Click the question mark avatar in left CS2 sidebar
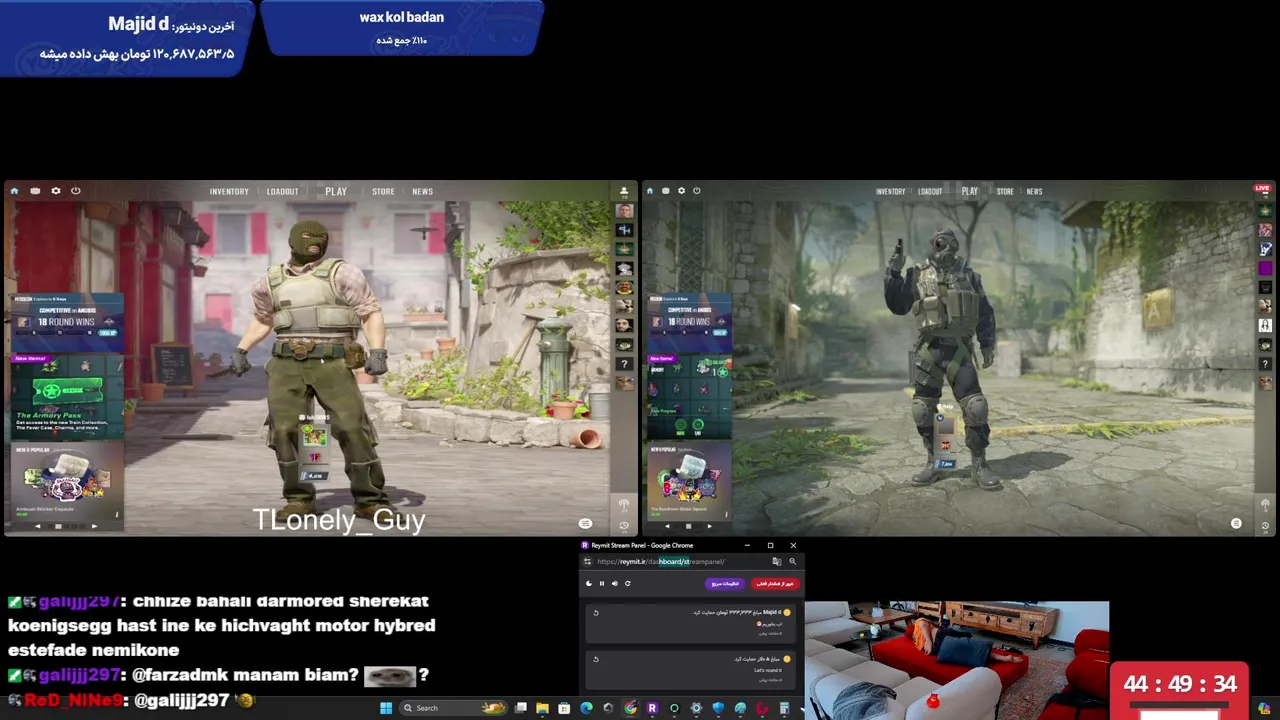The height and width of the screenshot is (720, 1280). coord(624,364)
